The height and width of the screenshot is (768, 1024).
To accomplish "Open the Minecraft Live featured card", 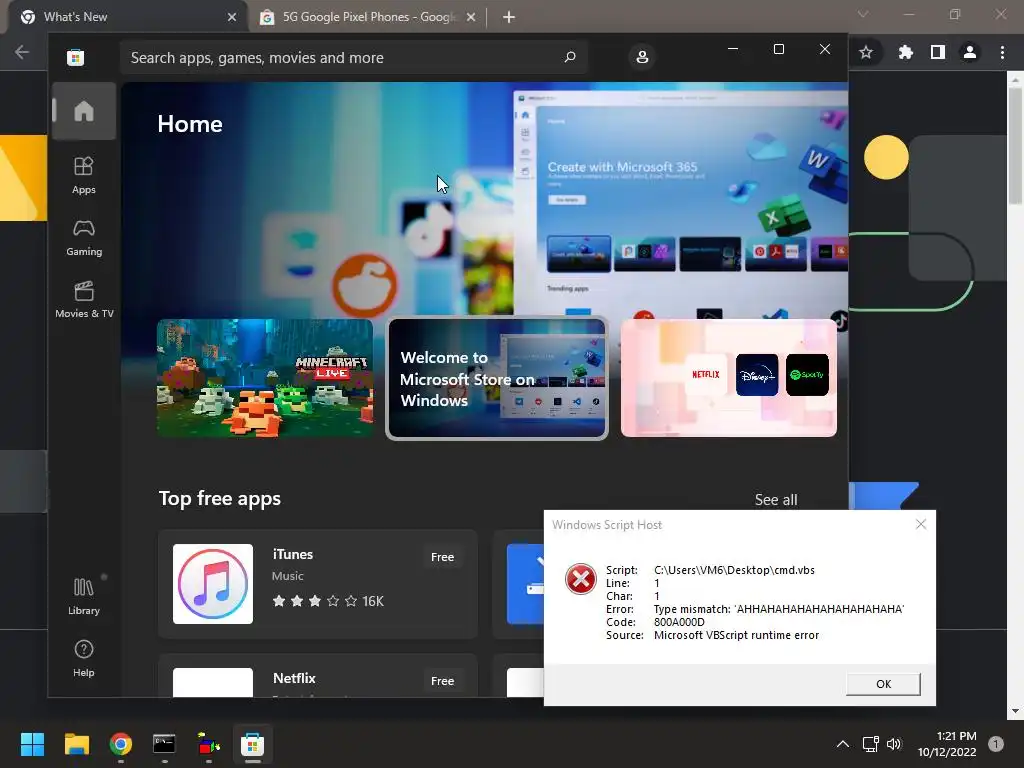I will coord(264,378).
